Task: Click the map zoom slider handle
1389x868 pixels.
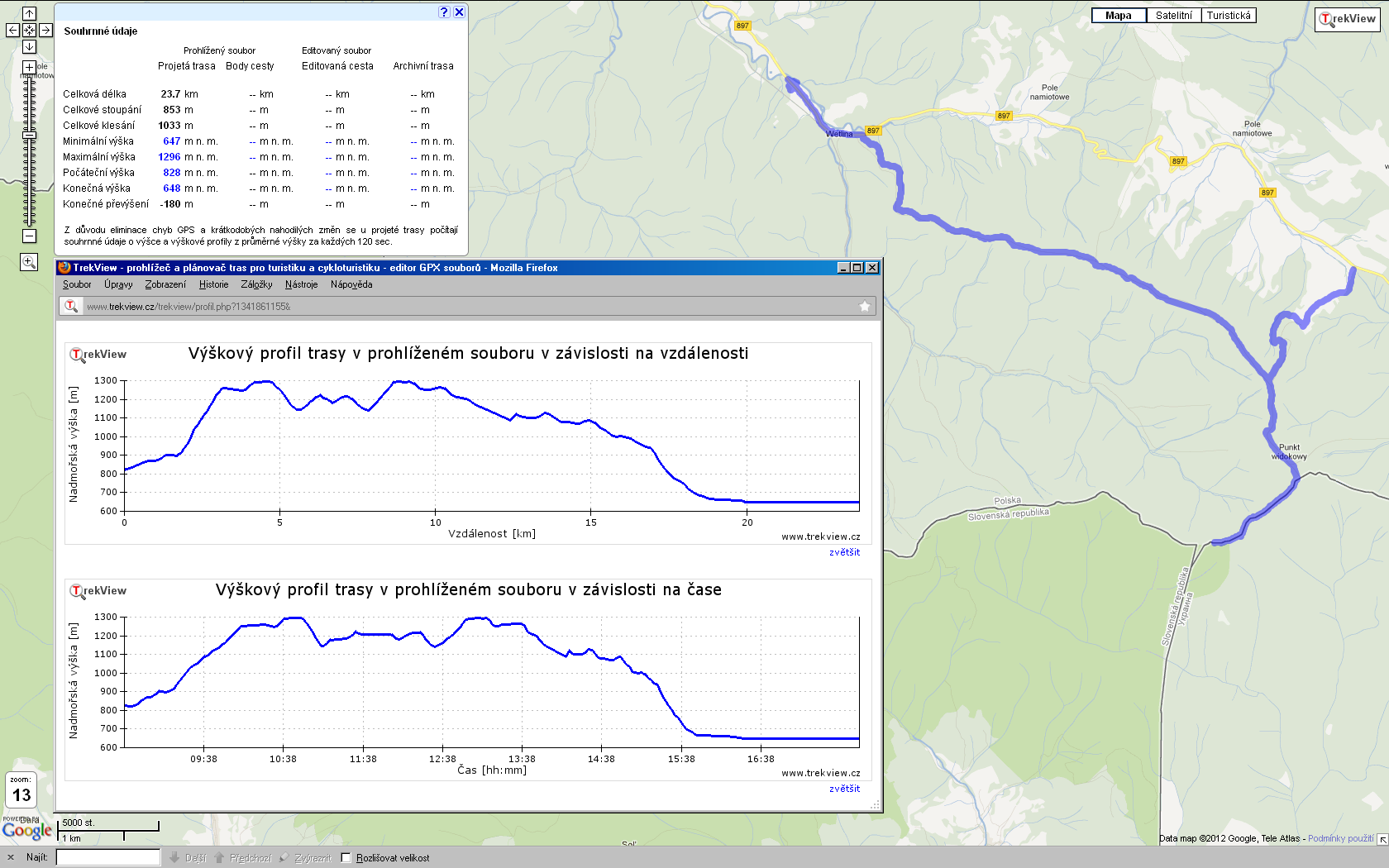Action: 29,135
